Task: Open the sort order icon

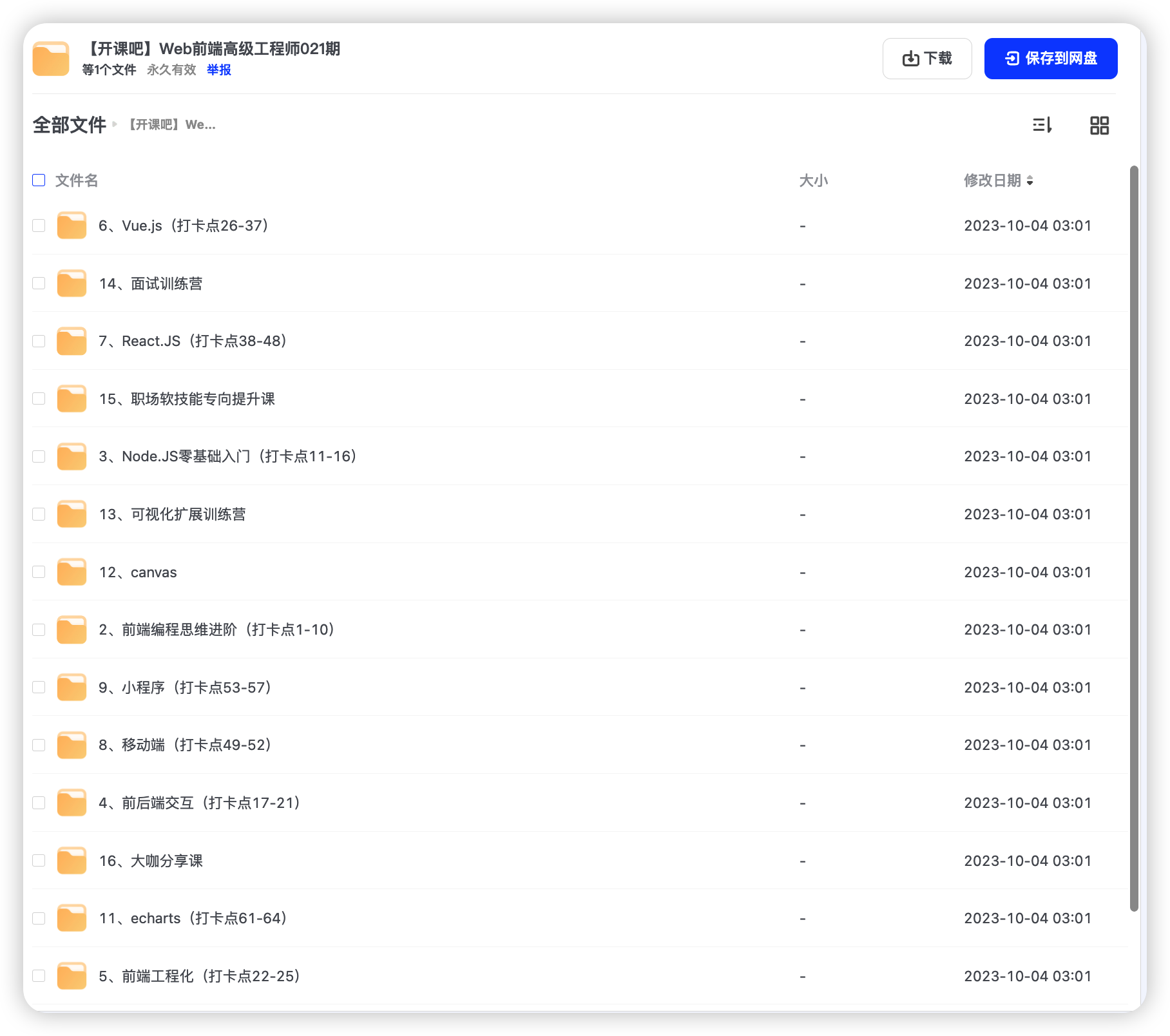Action: click(1042, 125)
